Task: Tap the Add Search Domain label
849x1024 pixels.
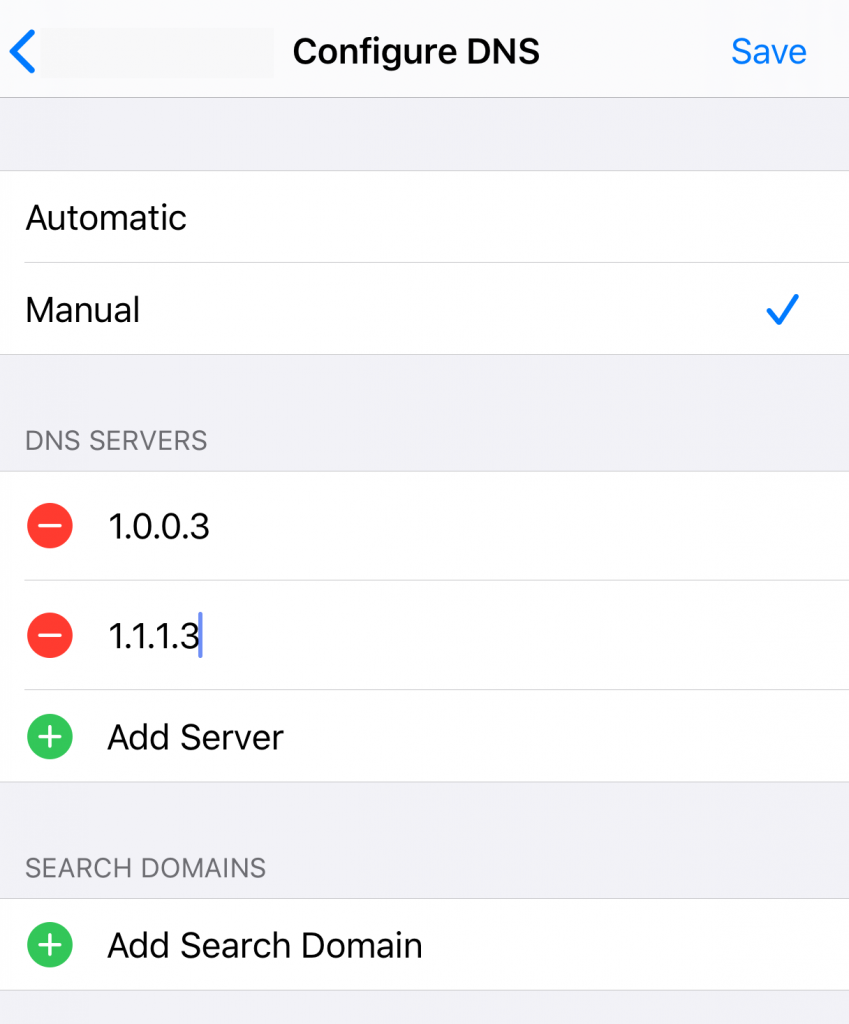Action: 264,945
